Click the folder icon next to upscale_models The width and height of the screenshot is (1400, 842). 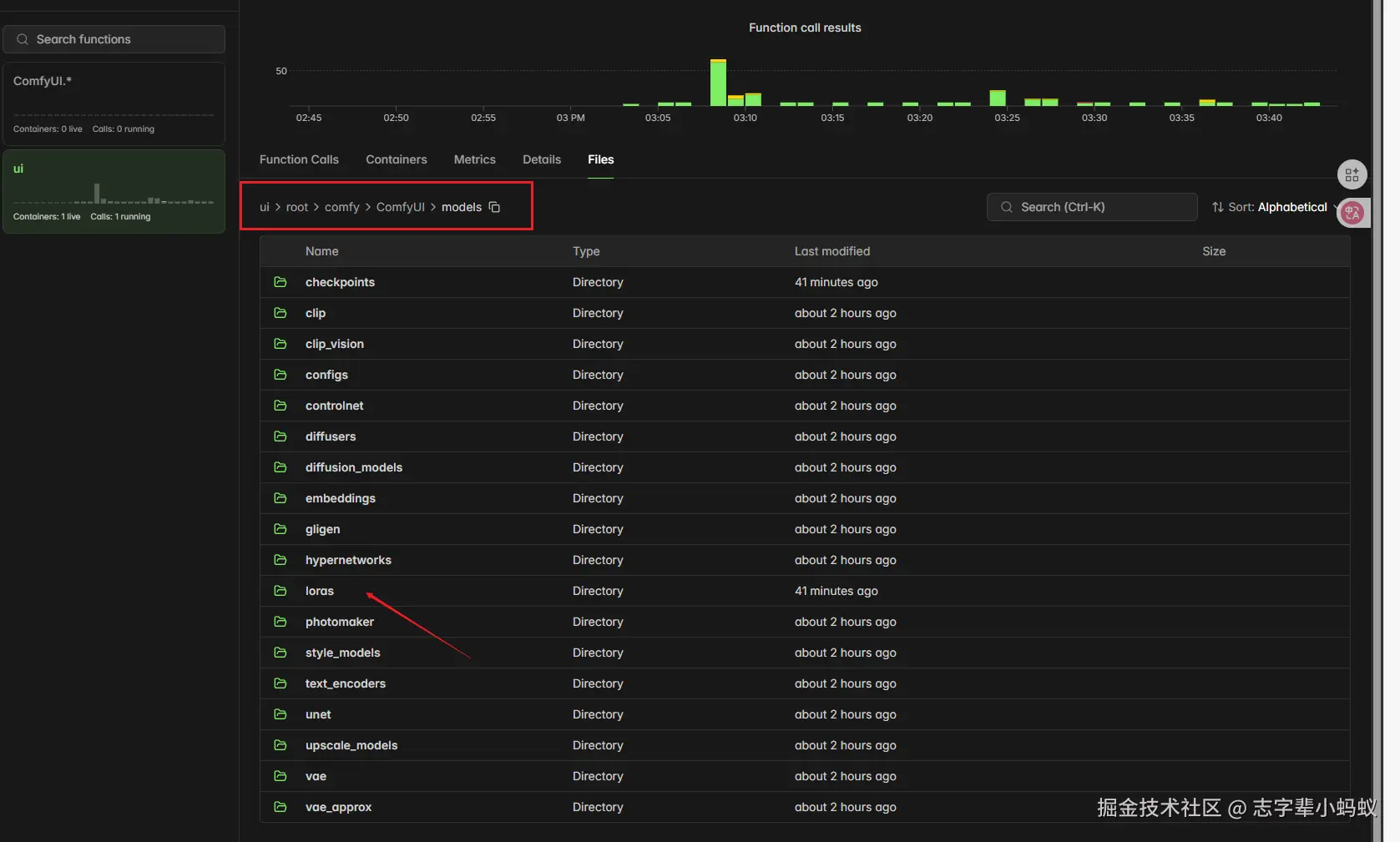(x=281, y=745)
